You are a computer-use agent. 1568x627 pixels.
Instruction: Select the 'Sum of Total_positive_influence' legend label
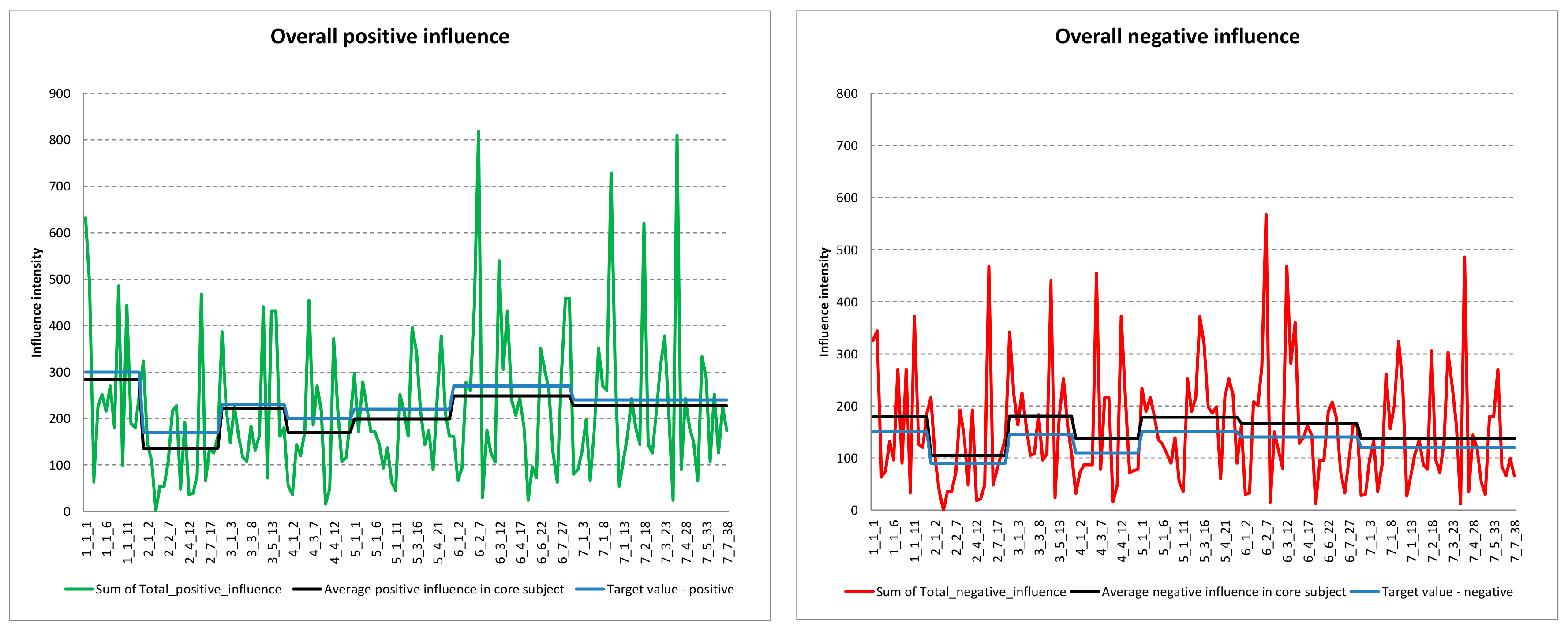tap(188, 589)
